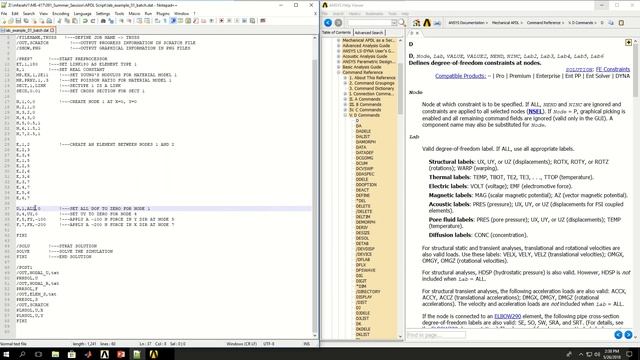Open the Encoding menu in Notepad++
Viewport: 640px width, 360px height.
(x=60, y=13)
